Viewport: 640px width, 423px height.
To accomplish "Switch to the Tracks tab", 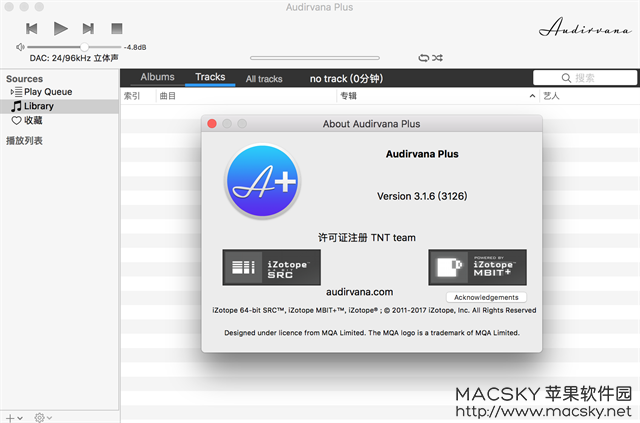I will pos(210,77).
